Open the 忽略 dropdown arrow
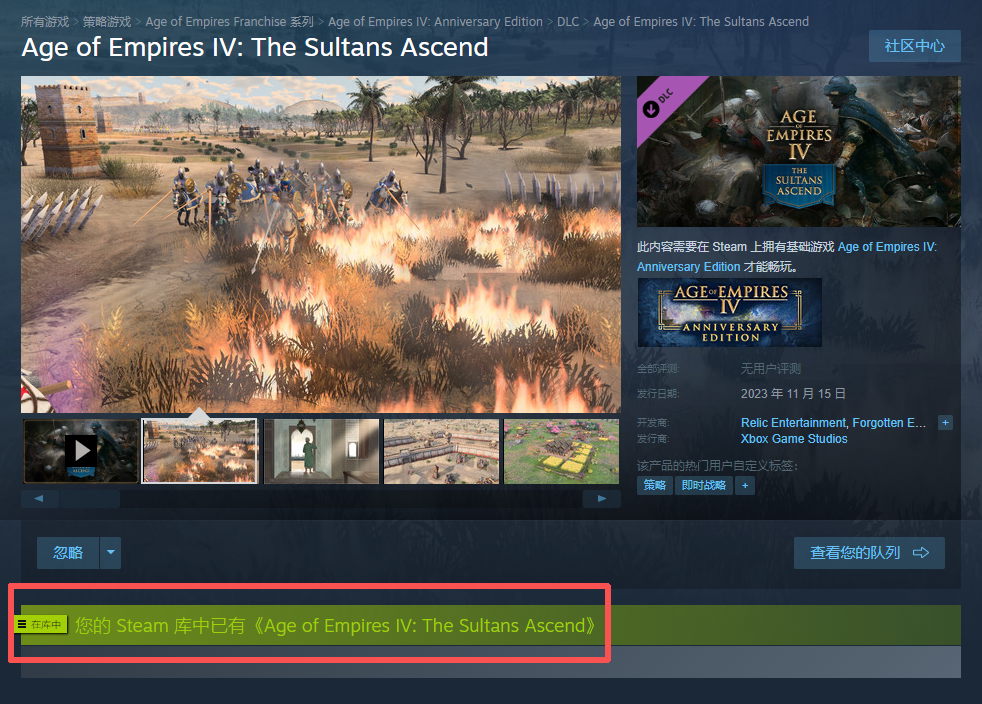This screenshot has width=982, height=704. 110,552
